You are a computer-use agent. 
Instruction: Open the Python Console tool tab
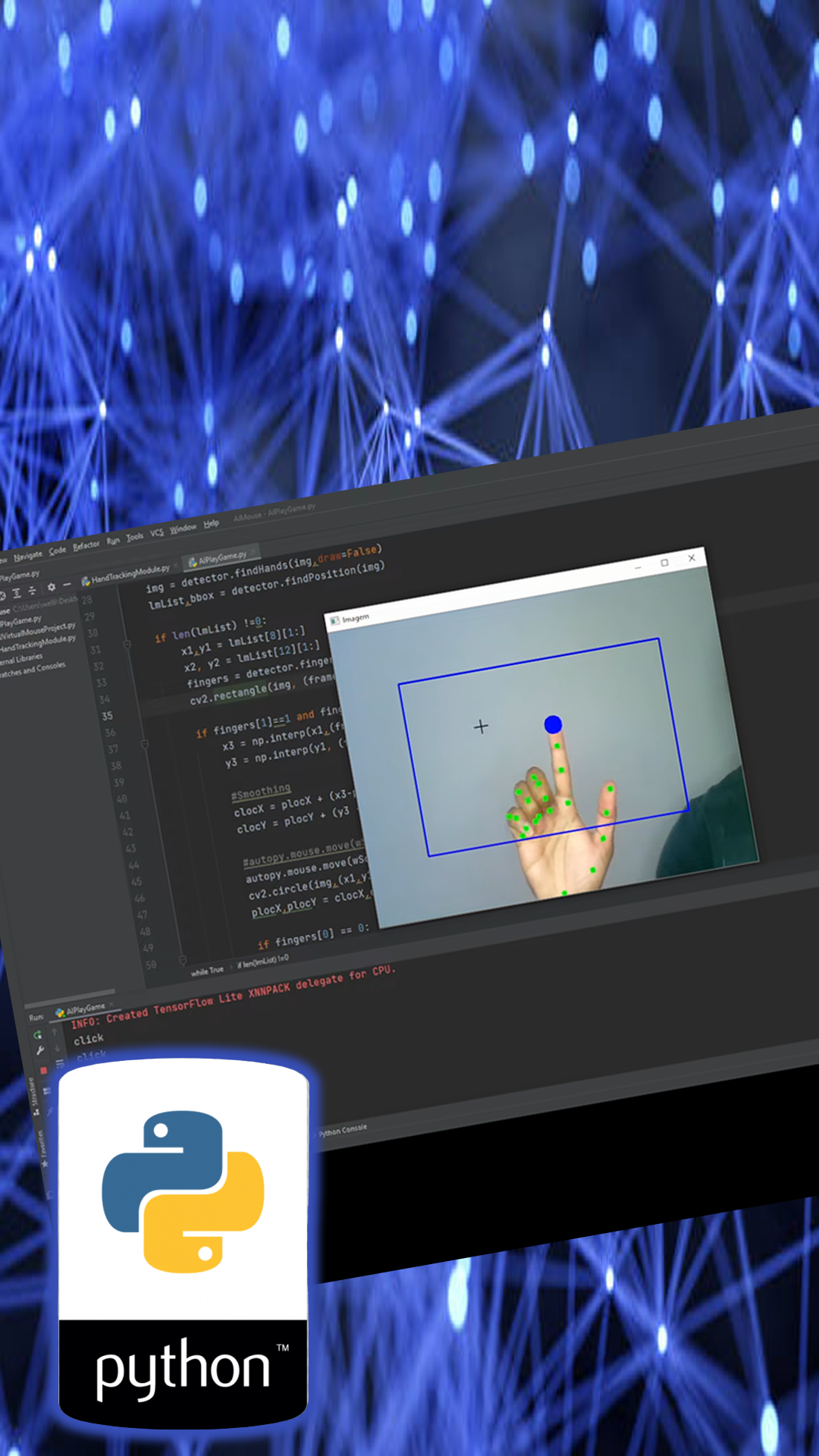[343, 1131]
